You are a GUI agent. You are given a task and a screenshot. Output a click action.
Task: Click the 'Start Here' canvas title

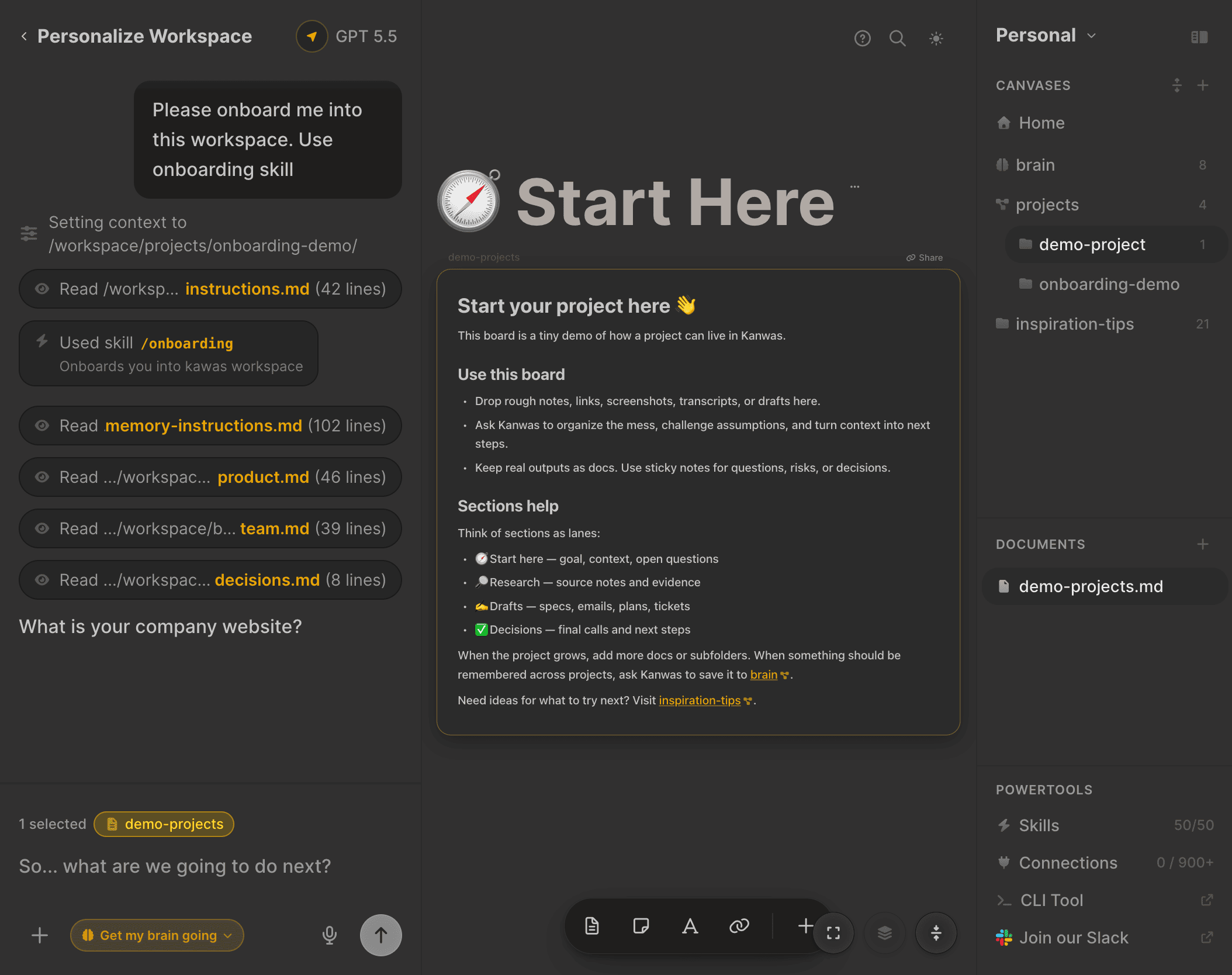pos(676,202)
